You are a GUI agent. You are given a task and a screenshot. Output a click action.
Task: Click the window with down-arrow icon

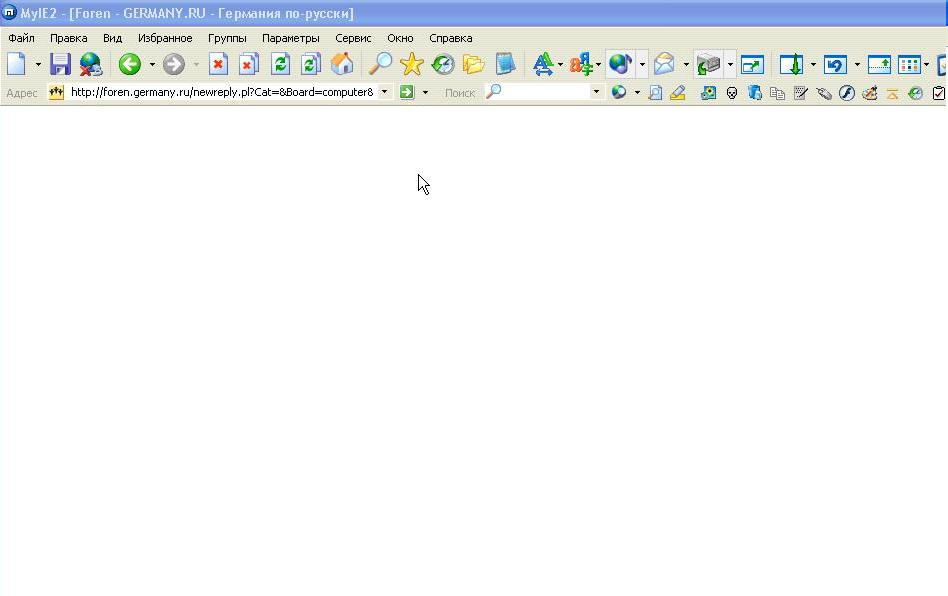pos(791,64)
